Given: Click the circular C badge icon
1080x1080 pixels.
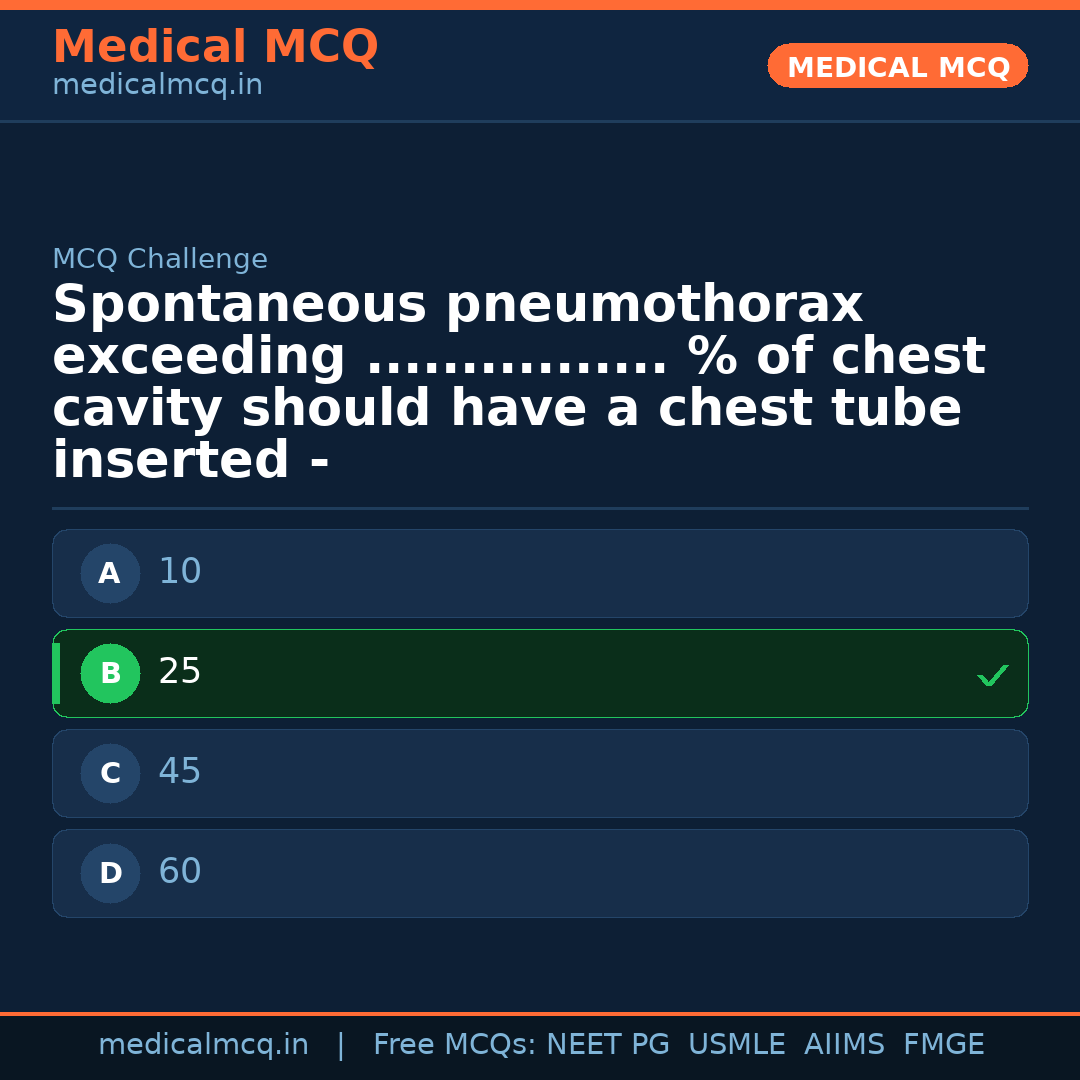Looking at the screenshot, I should pyautogui.click(x=110, y=773).
